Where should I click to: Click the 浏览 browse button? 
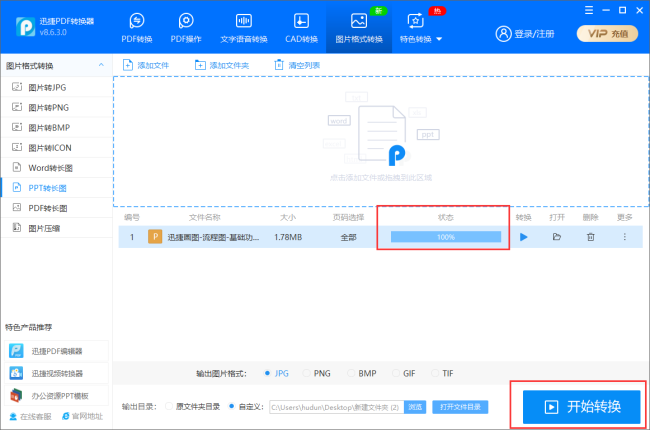[415, 407]
